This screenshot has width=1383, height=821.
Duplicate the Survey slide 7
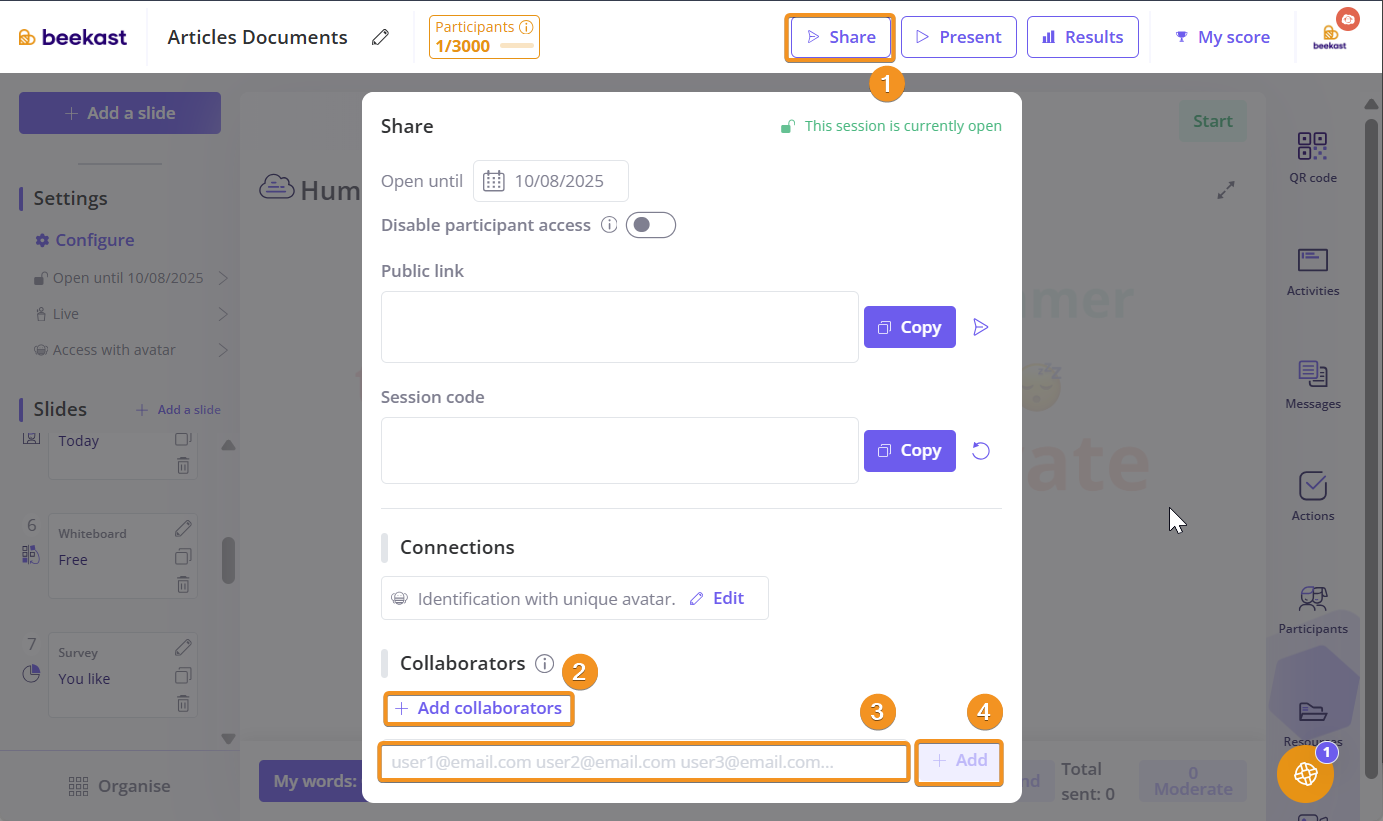183,675
